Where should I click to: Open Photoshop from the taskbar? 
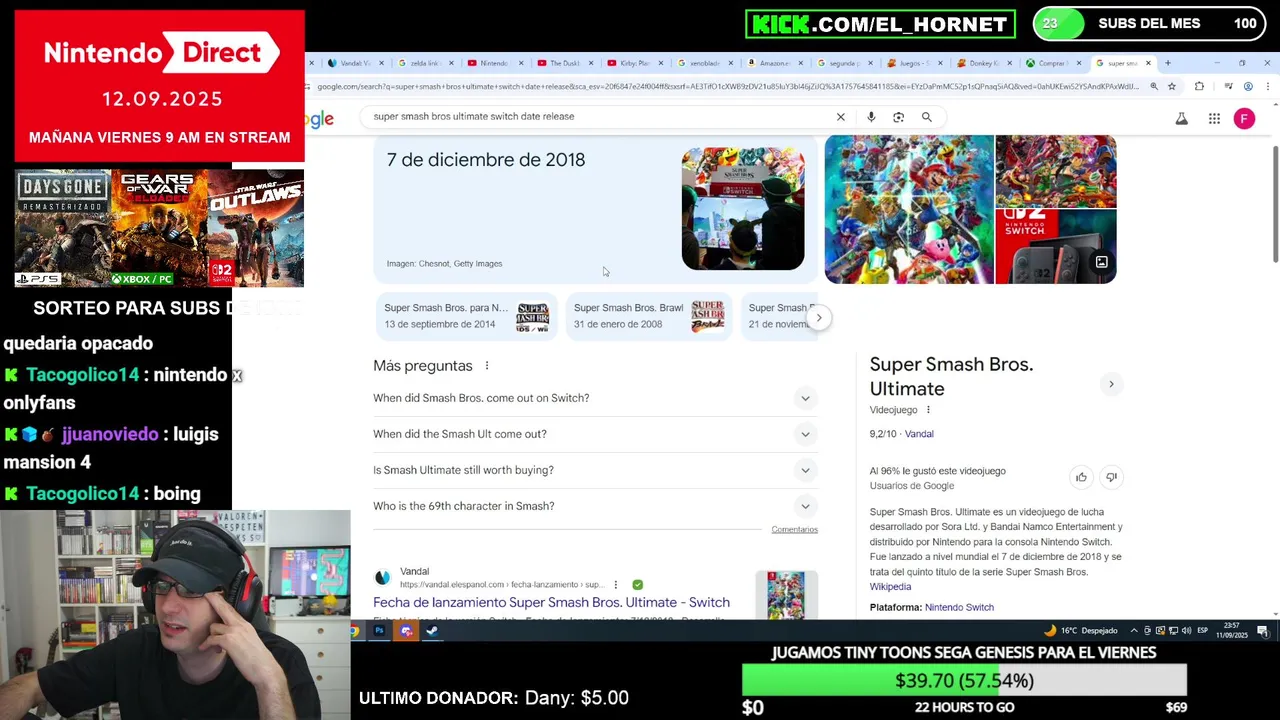coord(380,631)
